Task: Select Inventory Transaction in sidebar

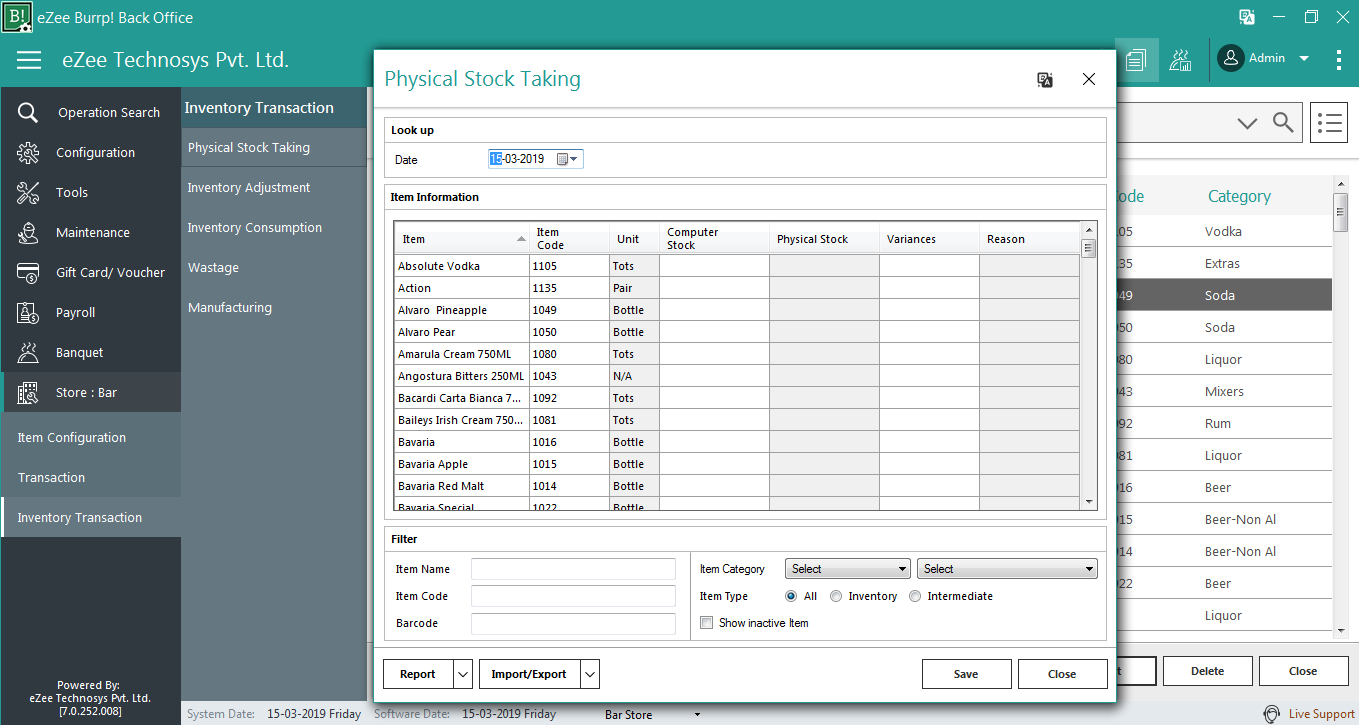Action: (91, 517)
